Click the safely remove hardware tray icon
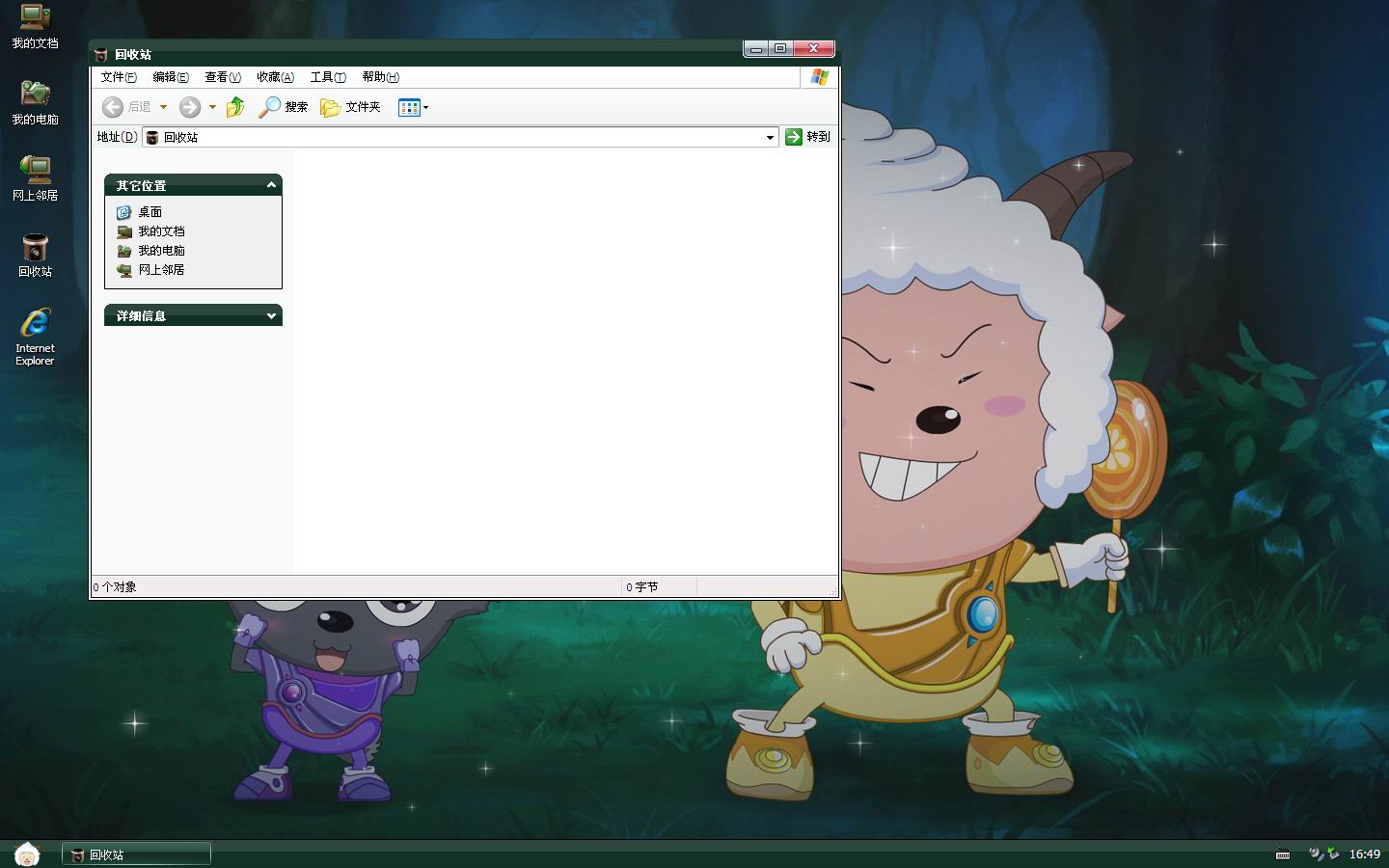 [1333, 854]
